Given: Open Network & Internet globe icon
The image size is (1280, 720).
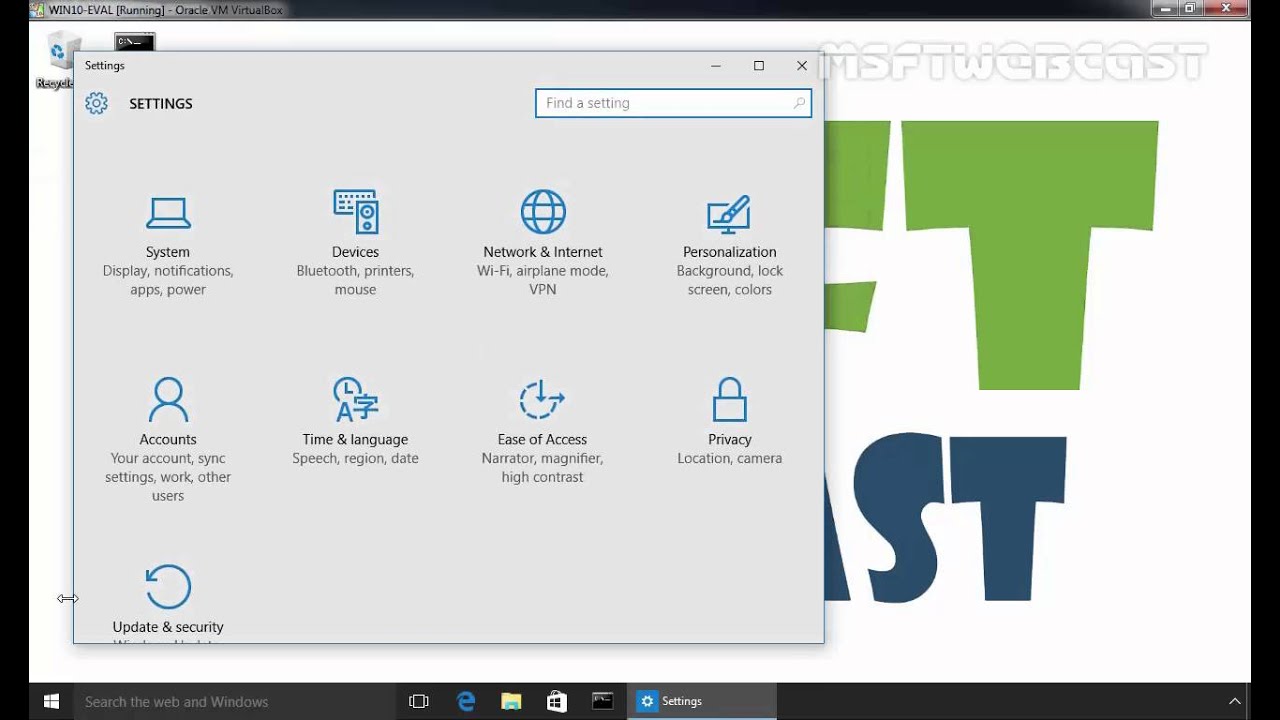Looking at the screenshot, I should [x=543, y=212].
